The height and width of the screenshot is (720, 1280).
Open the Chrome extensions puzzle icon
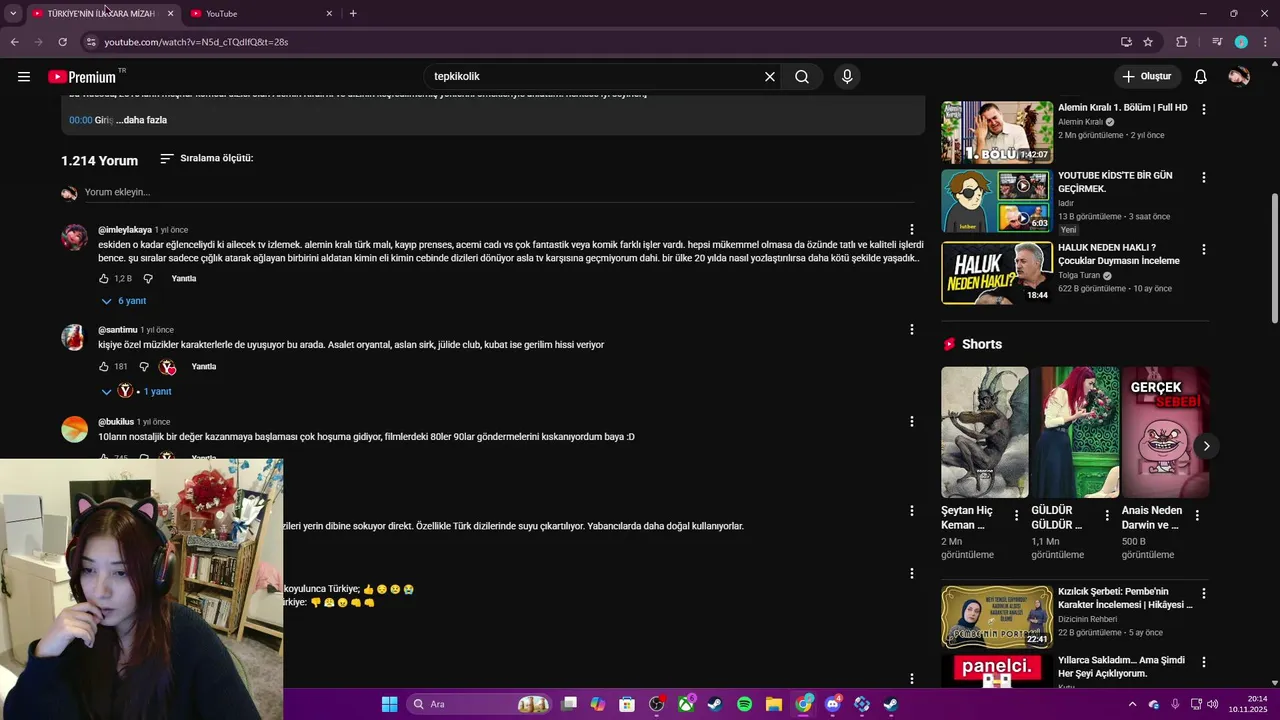(x=1182, y=42)
